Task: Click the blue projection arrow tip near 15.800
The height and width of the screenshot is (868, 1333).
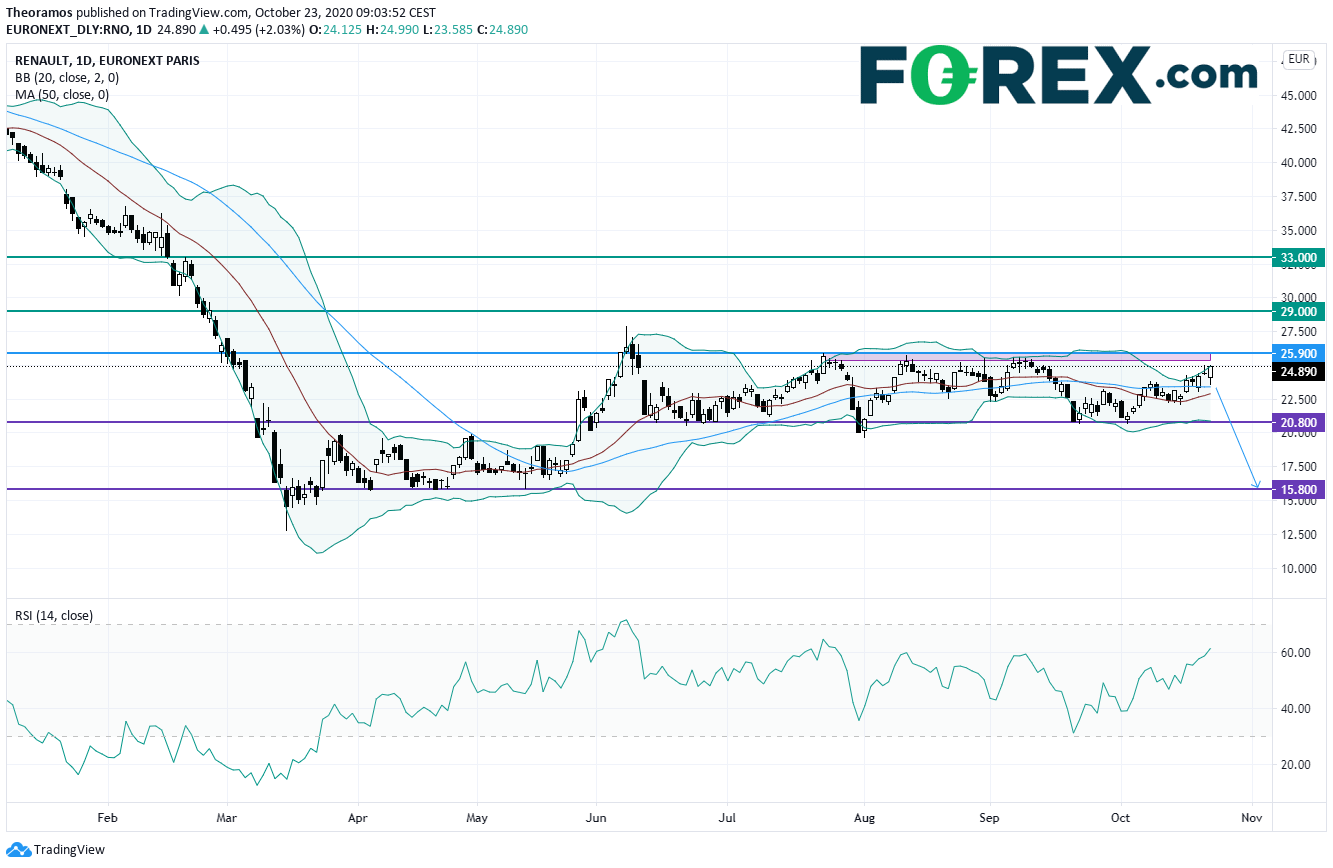Action: tap(1256, 487)
